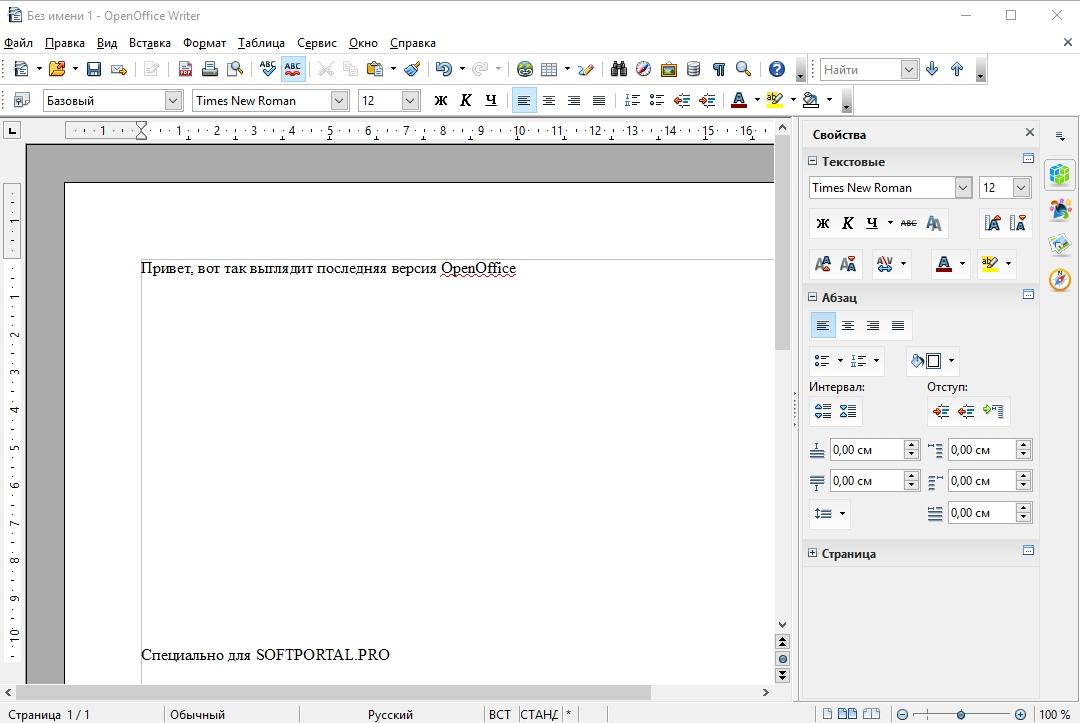Screen dimensions: 1080x723
Task: Click the Русский language status field
Action: [391, 714]
